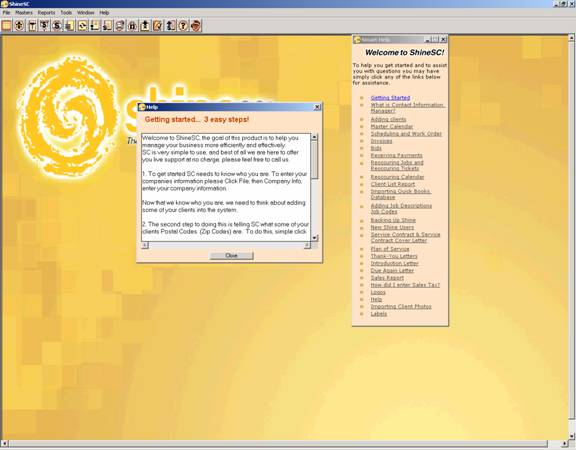Click the vertical scrollbar thumb in the help text
This screenshot has height=450, width=576.
314,160
